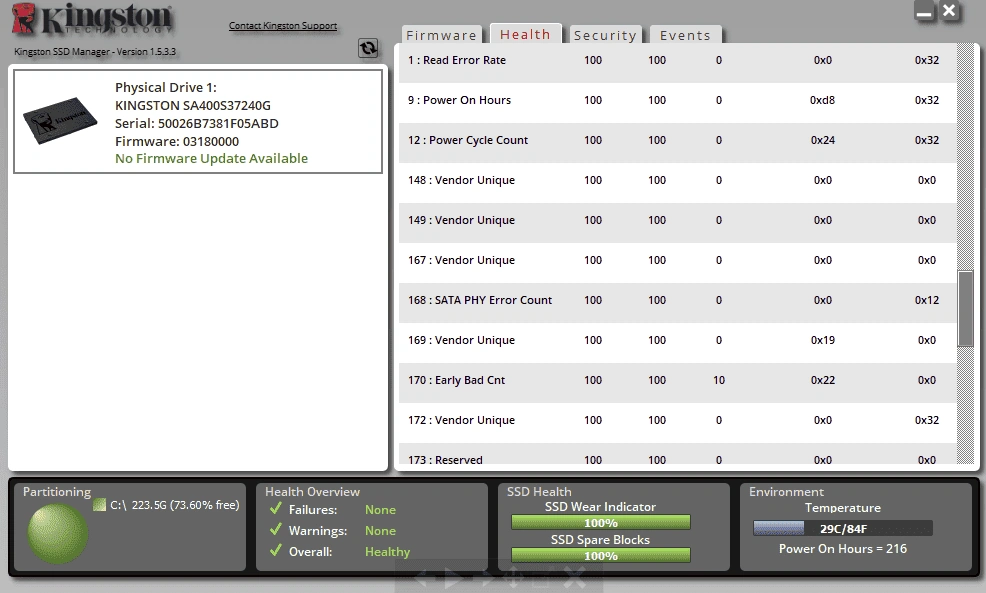Select the SSD drive picture thumbnail
This screenshot has width=986, height=593.
tap(60, 120)
